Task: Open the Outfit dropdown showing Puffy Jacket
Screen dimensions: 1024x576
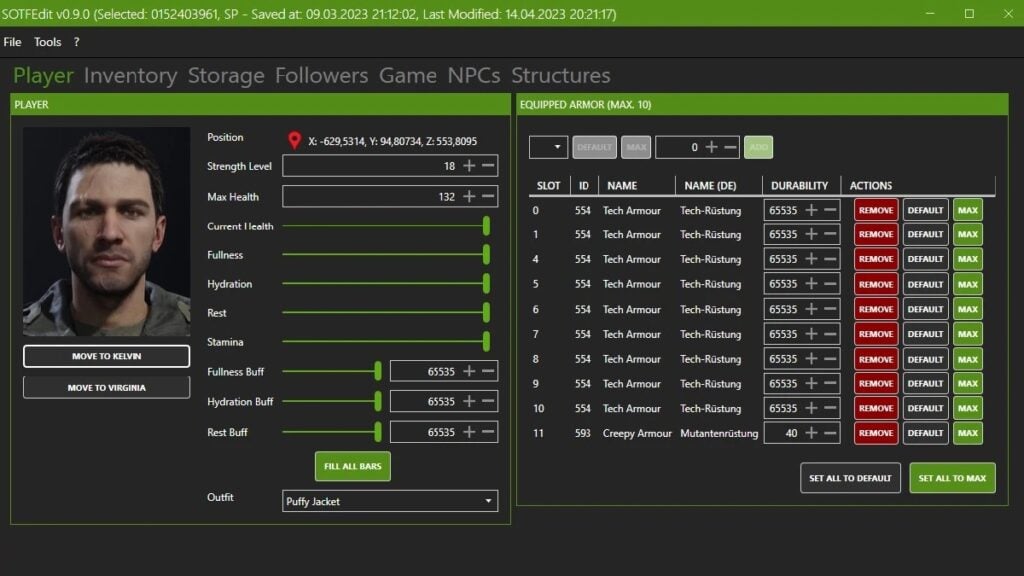Action: pyautogui.click(x=390, y=501)
